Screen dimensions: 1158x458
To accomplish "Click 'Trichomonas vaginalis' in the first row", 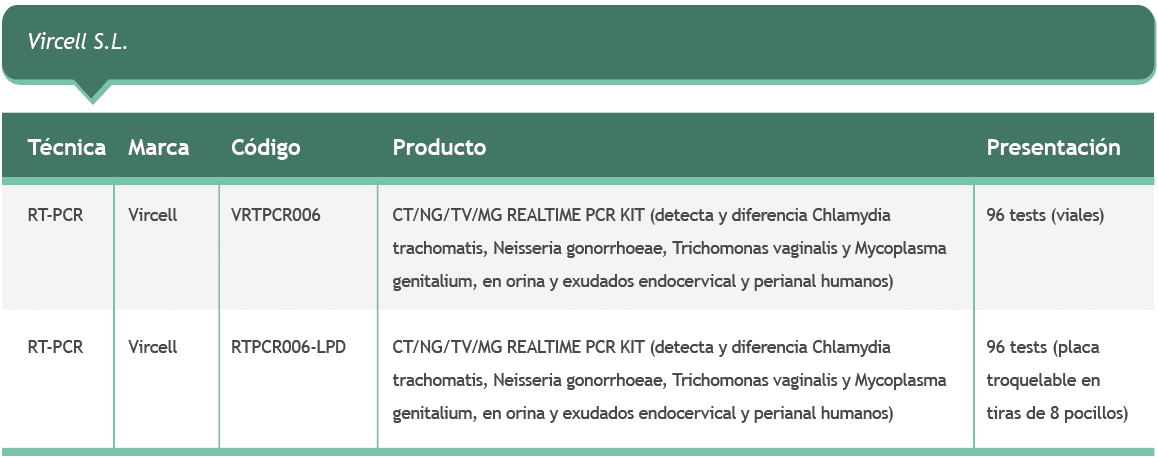I will (750, 248).
